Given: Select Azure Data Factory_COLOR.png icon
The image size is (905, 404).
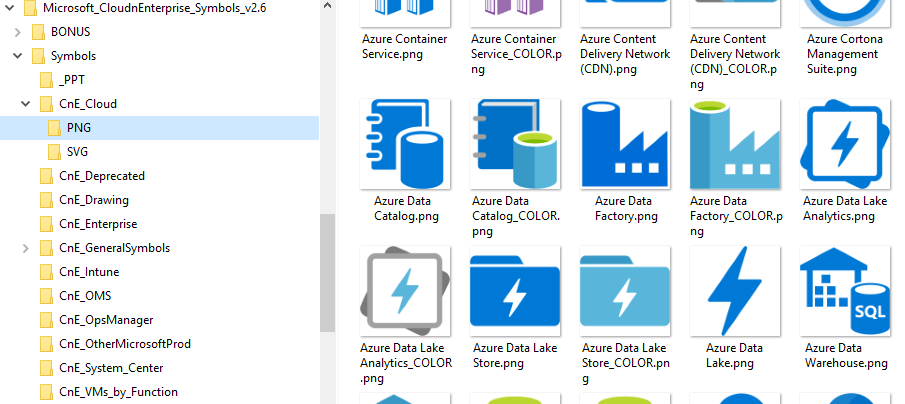Looking at the screenshot, I should [x=735, y=142].
